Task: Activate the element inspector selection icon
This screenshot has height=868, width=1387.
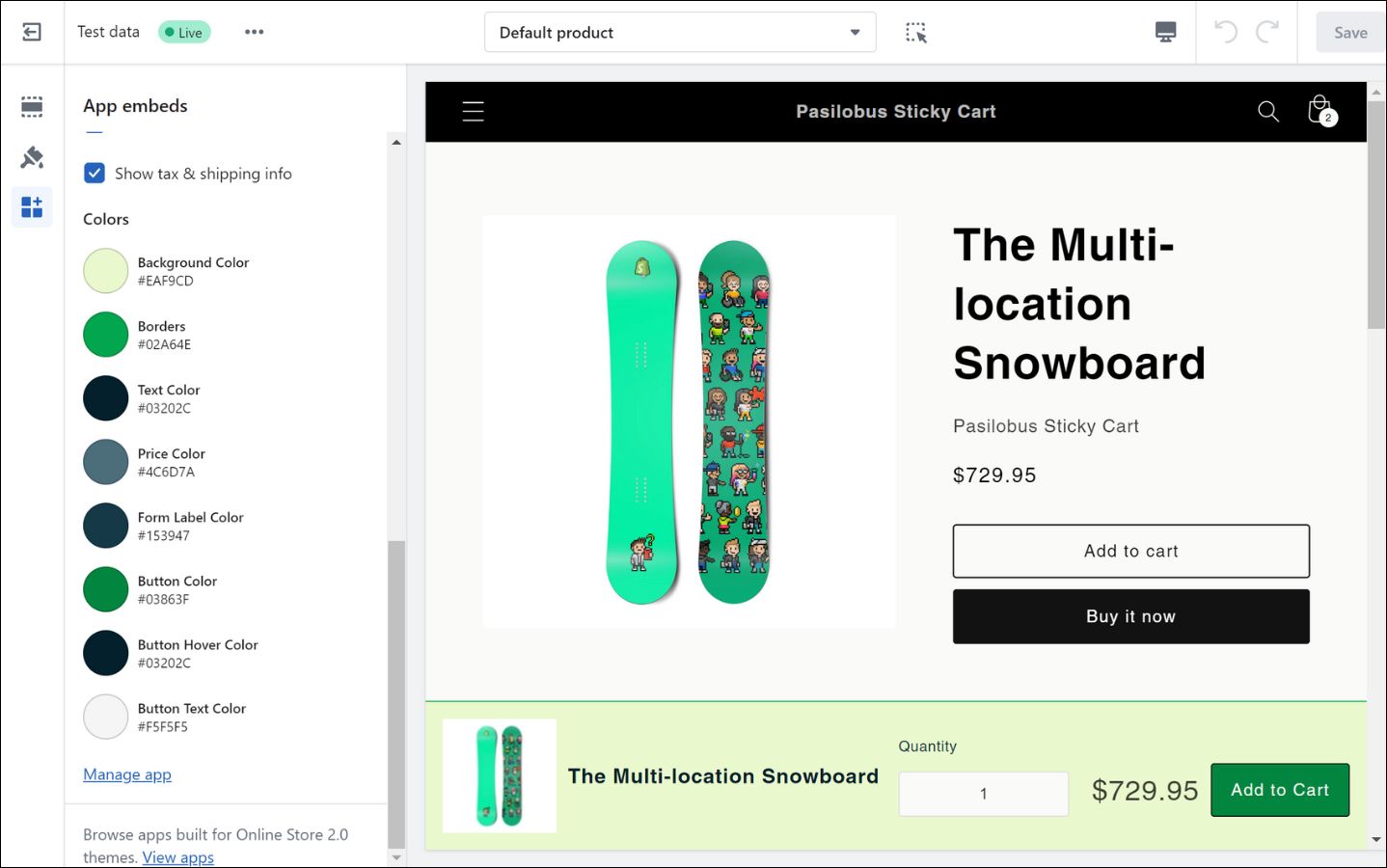Action: [x=915, y=33]
